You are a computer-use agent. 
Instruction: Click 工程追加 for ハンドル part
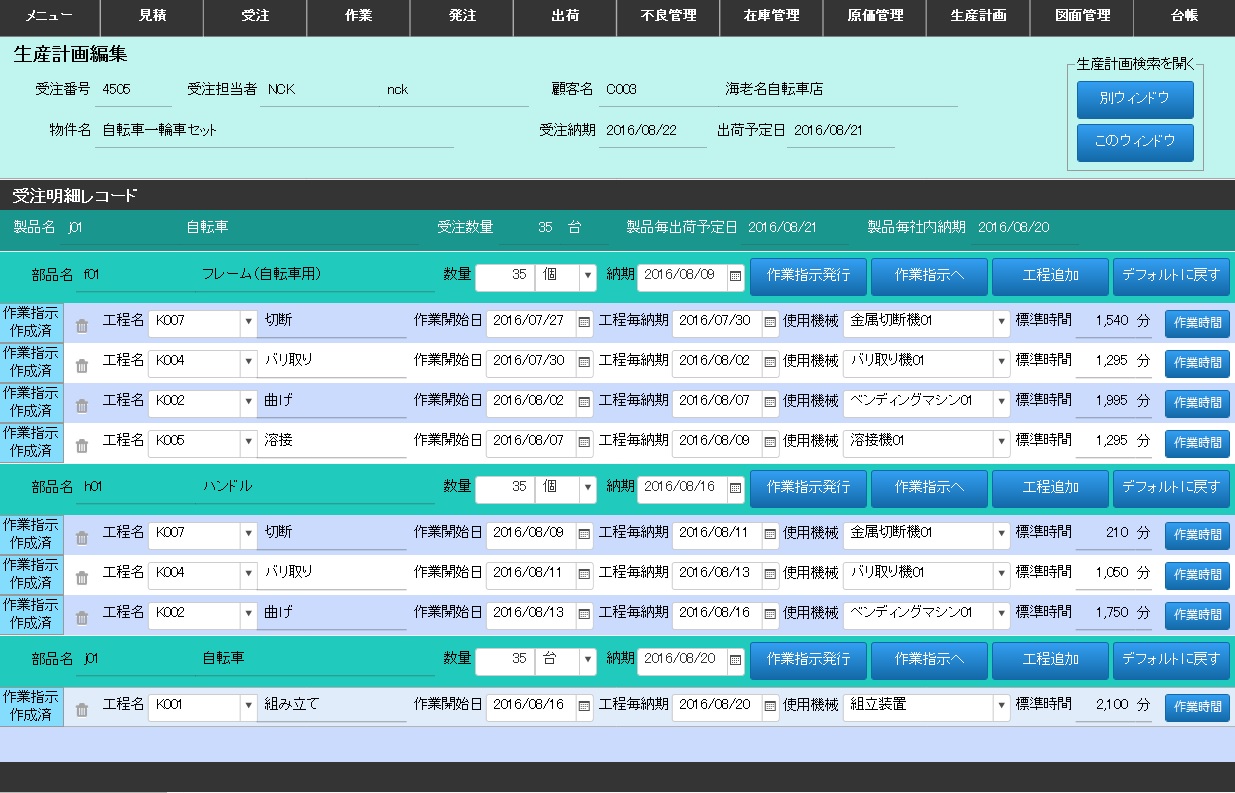(x=1050, y=489)
